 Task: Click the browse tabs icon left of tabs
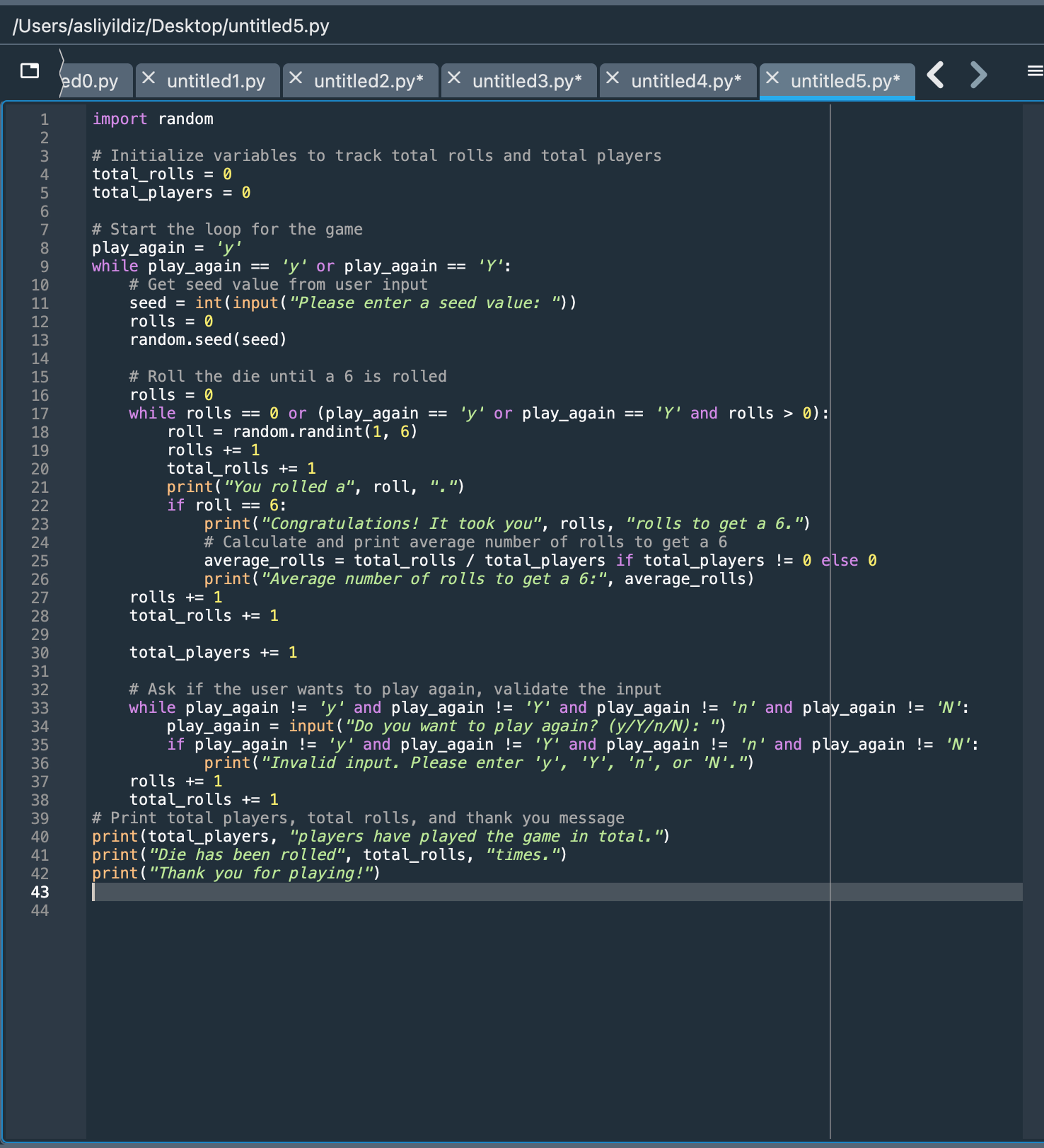point(30,71)
